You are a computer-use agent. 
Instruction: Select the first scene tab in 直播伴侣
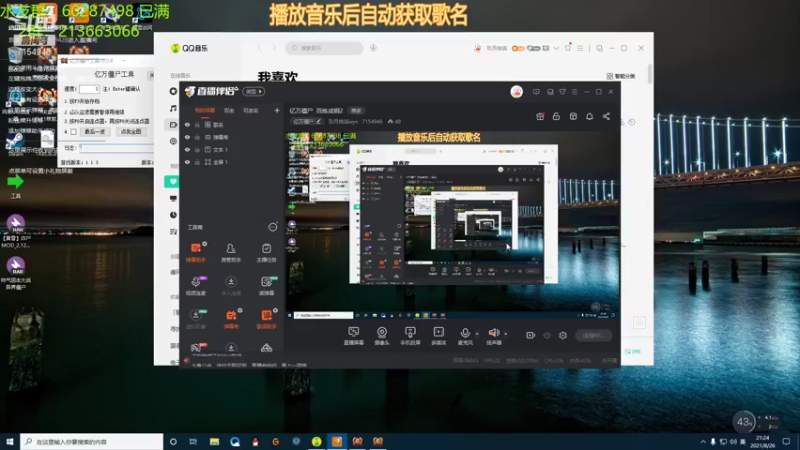205,110
